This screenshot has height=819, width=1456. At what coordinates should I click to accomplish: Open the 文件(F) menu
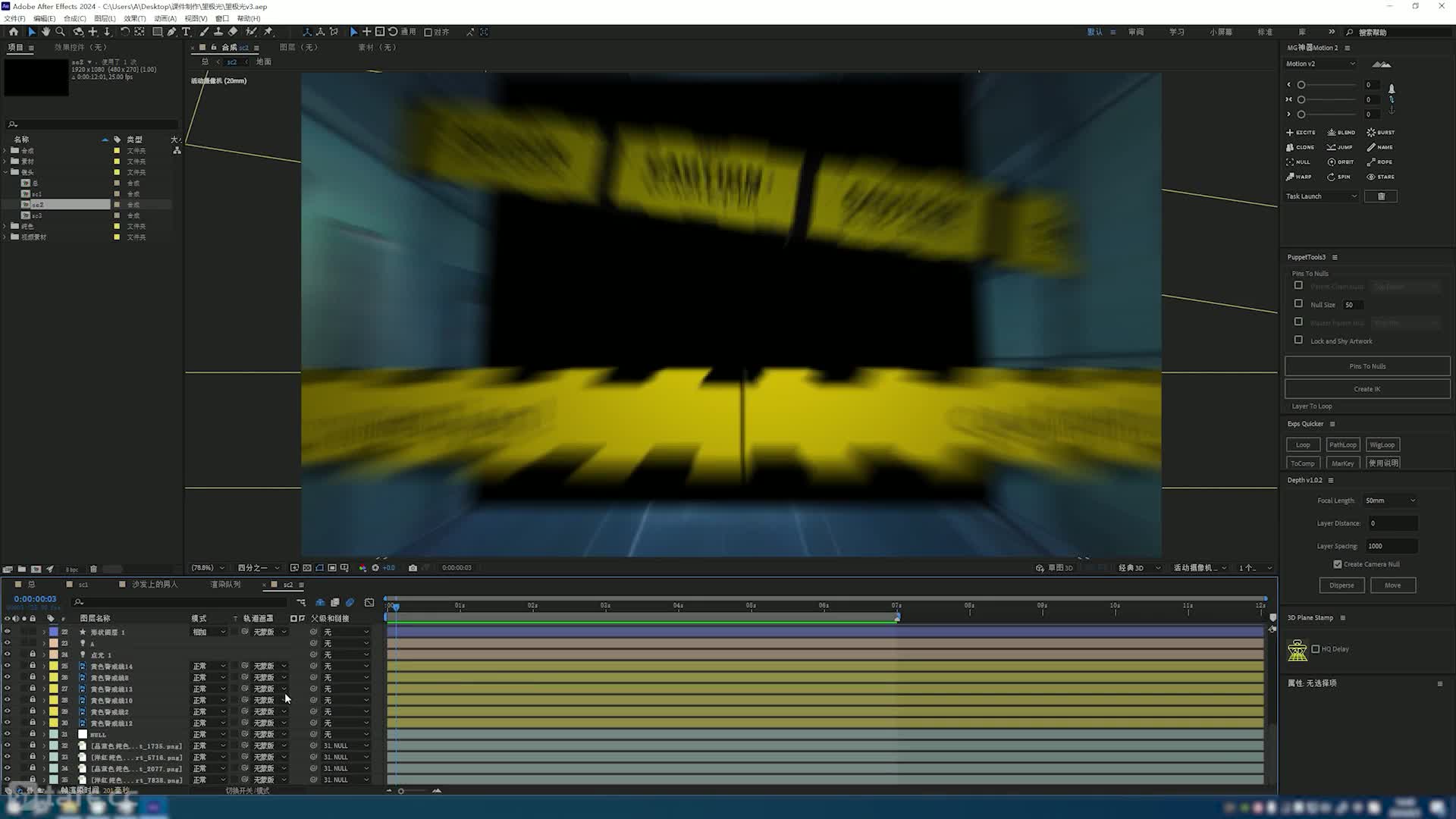tap(14, 18)
